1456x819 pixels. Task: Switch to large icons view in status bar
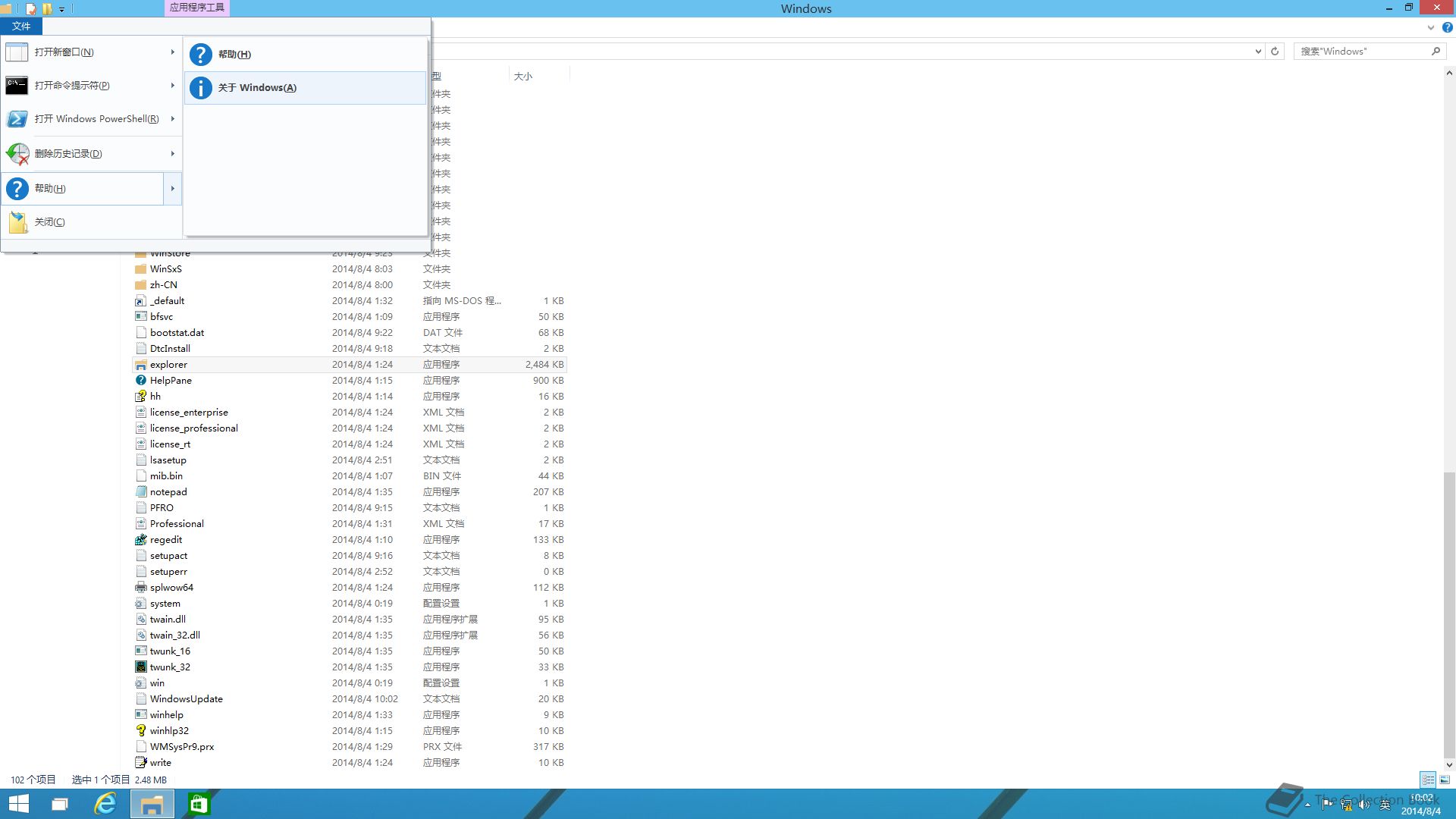click(1445, 780)
